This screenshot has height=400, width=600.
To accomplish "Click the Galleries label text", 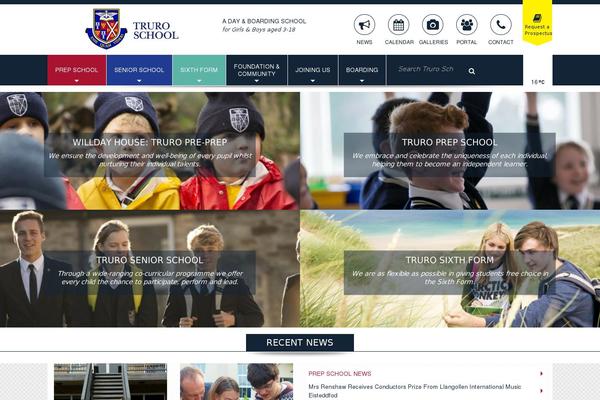I will pos(433,42).
